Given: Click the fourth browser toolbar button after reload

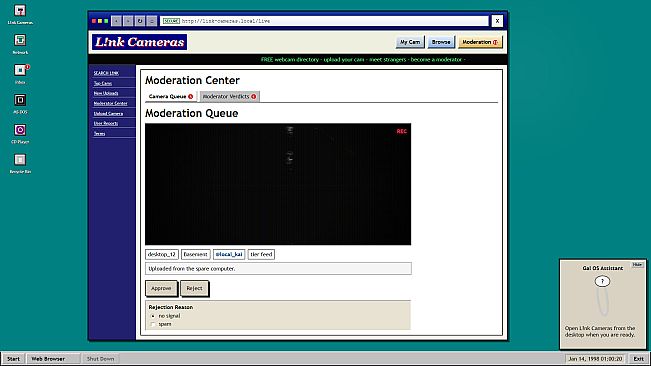Looking at the screenshot, I should [x=152, y=21].
